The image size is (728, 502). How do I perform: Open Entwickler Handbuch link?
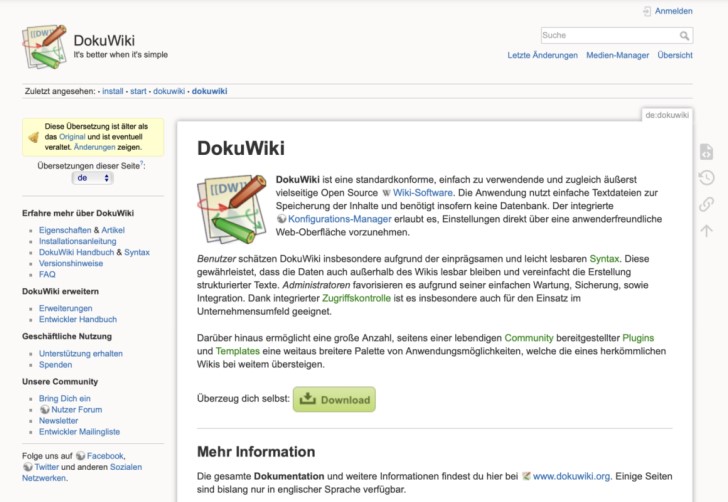(78, 319)
